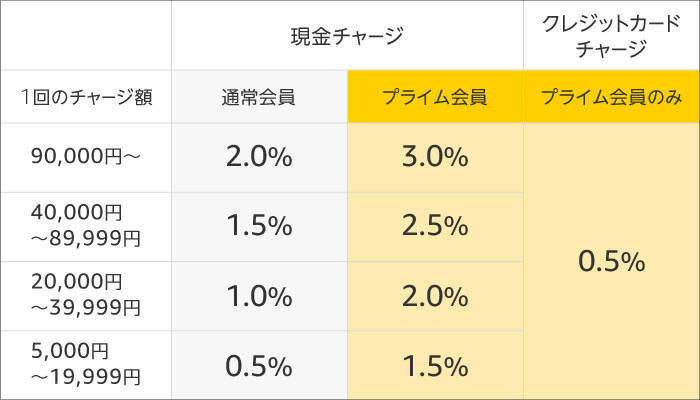Click the yellow プライム会員 header
The height and width of the screenshot is (400, 700).
[x=435, y=97]
